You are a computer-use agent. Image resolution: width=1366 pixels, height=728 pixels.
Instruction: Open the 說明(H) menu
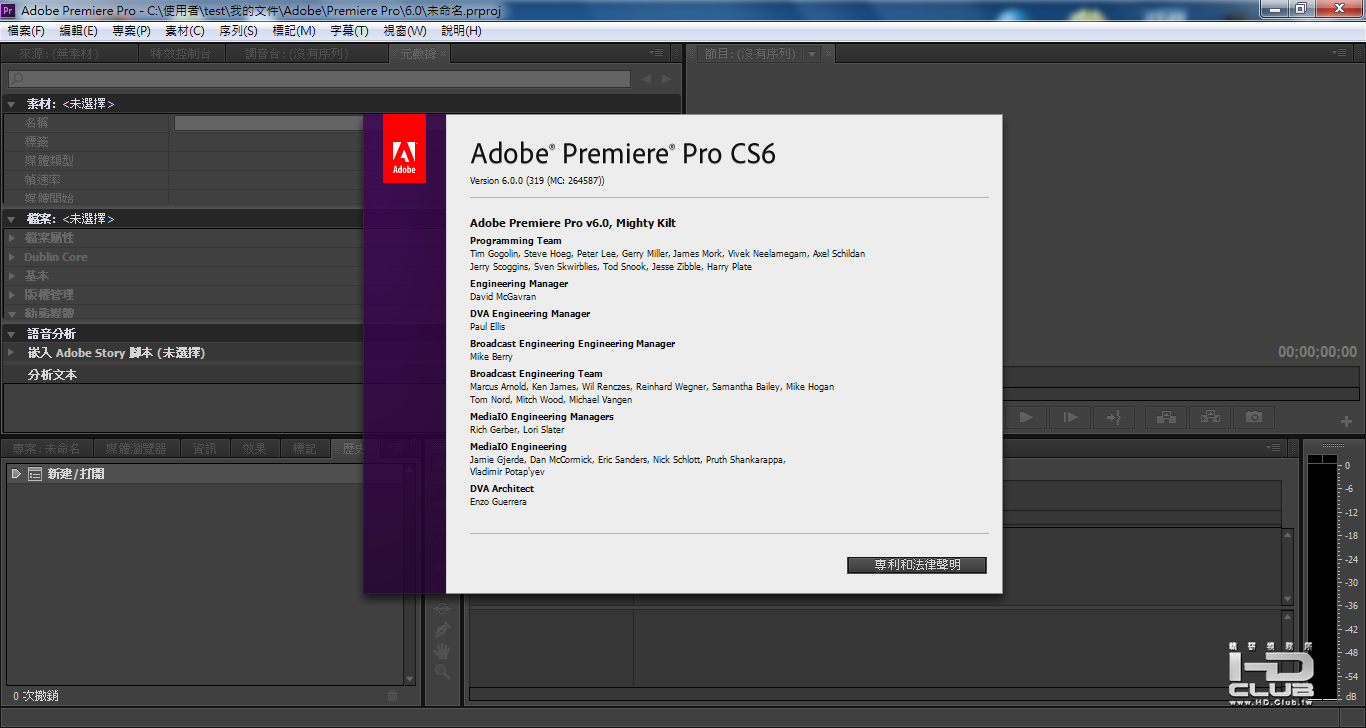pos(460,31)
